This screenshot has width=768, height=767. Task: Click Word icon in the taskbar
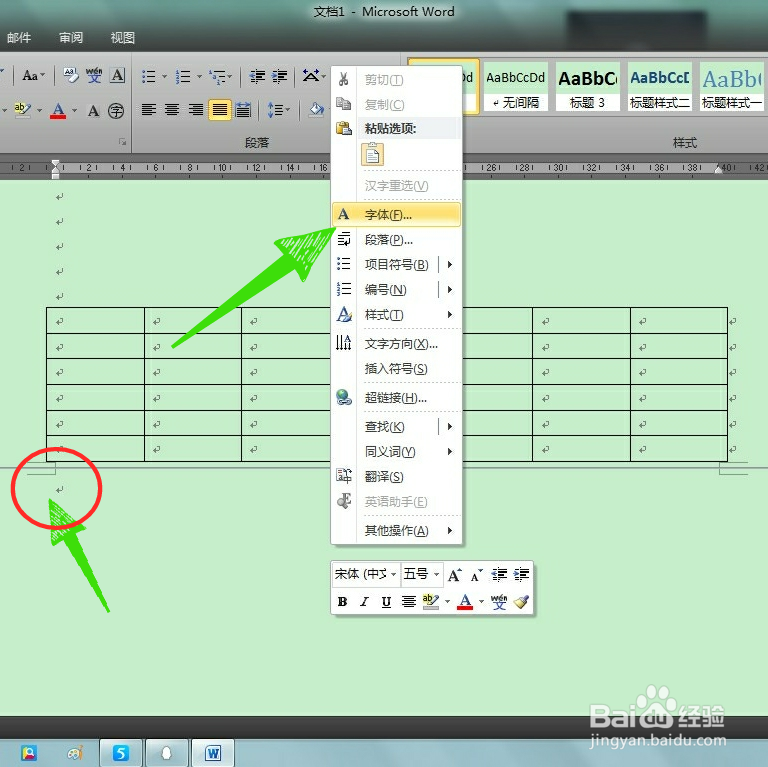click(x=213, y=753)
